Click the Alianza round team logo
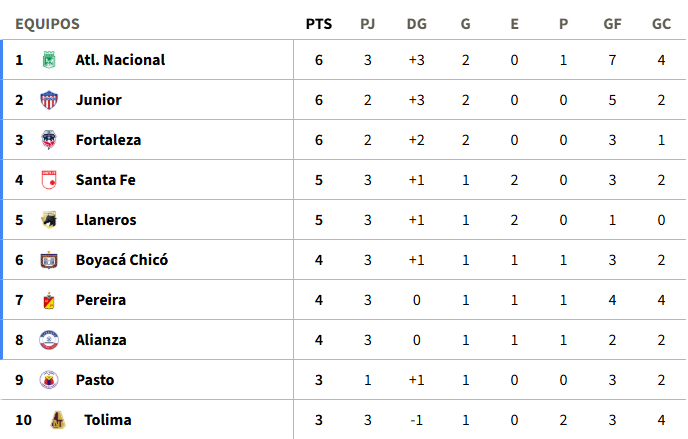The image size is (688, 439). (x=49, y=340)
